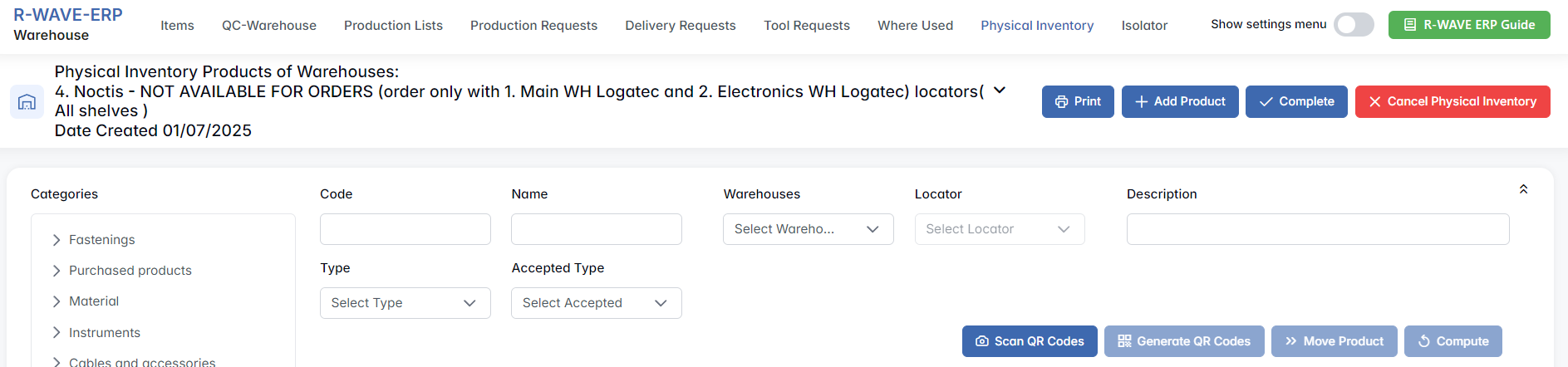This screenshot has width=1568, height=367.
Task: Open the Select Accepted dropdown
Action: [x=596, y=303]
